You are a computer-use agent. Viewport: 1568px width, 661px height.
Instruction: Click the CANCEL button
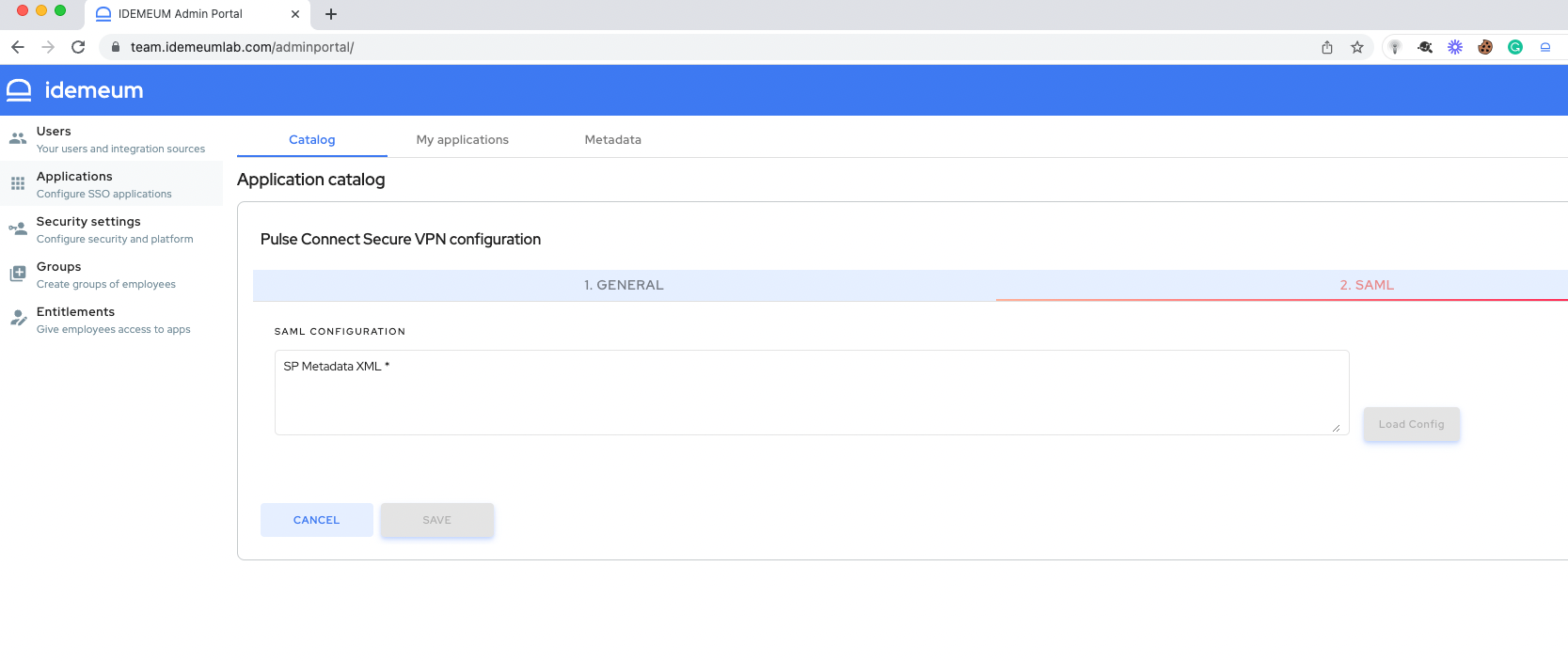[317, 520]
